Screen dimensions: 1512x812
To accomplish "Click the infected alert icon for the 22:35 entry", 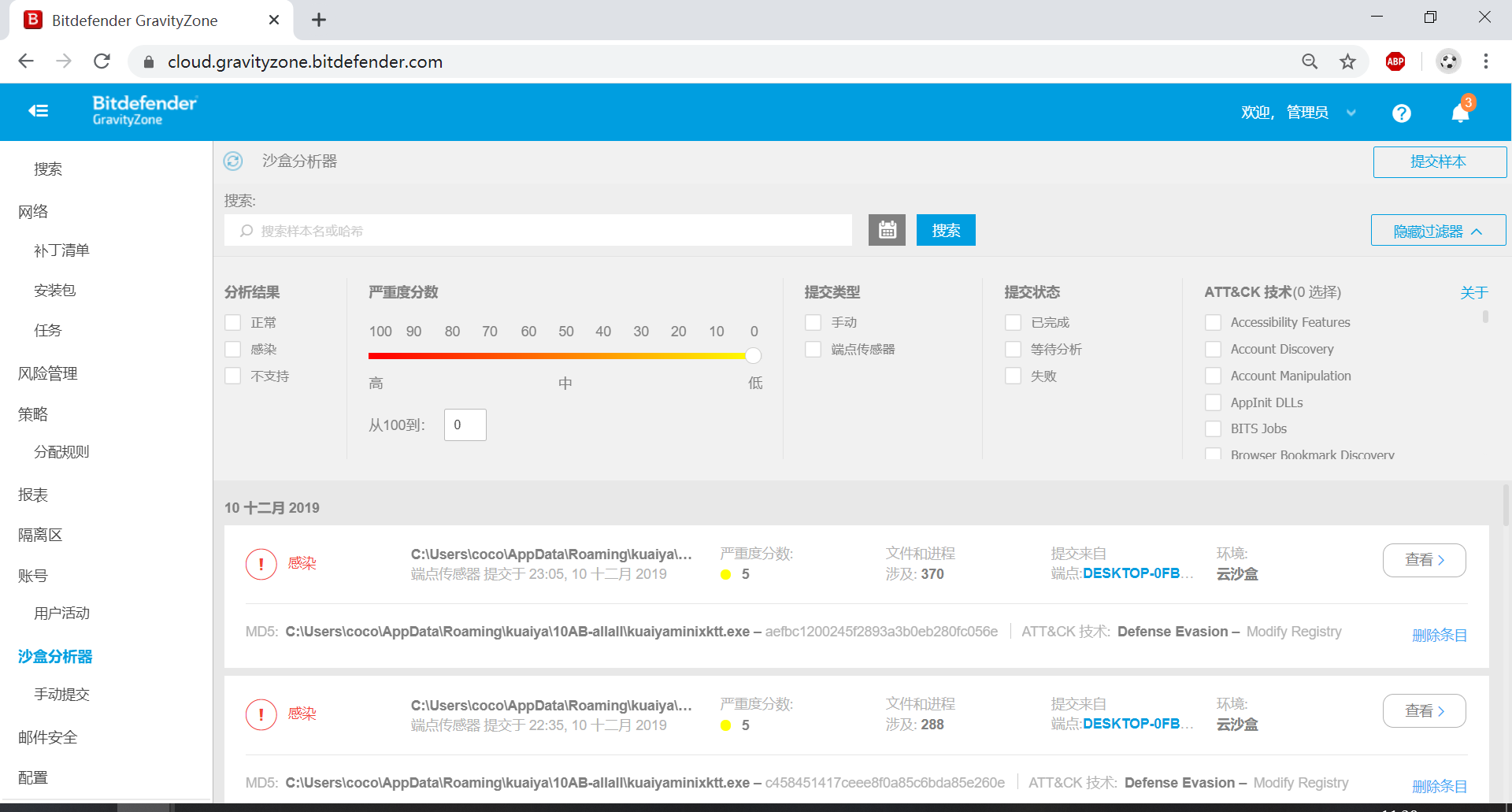I will pyautogui.click(x=261, y=714).
